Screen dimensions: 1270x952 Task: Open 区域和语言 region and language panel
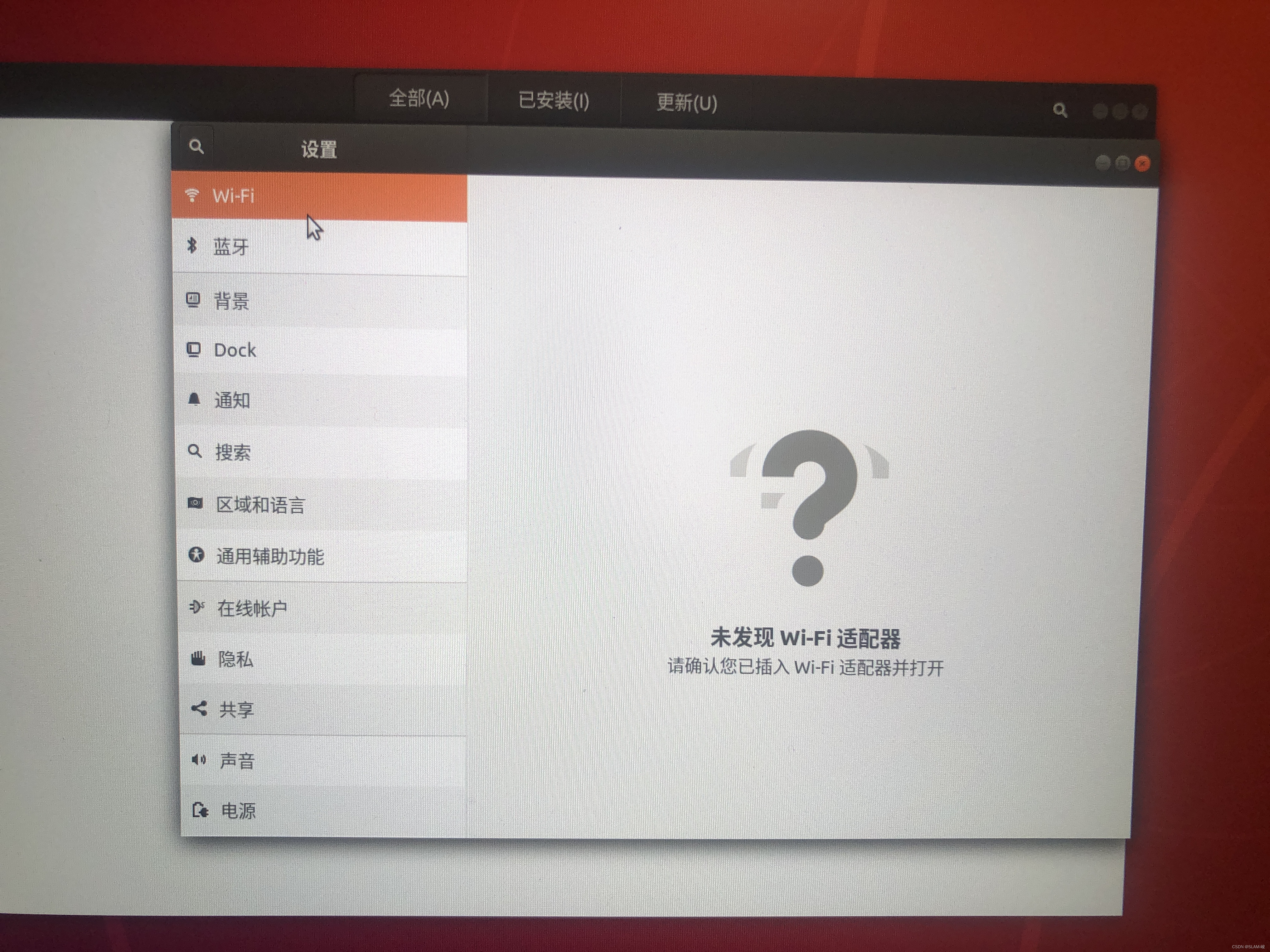click(260, 505)
